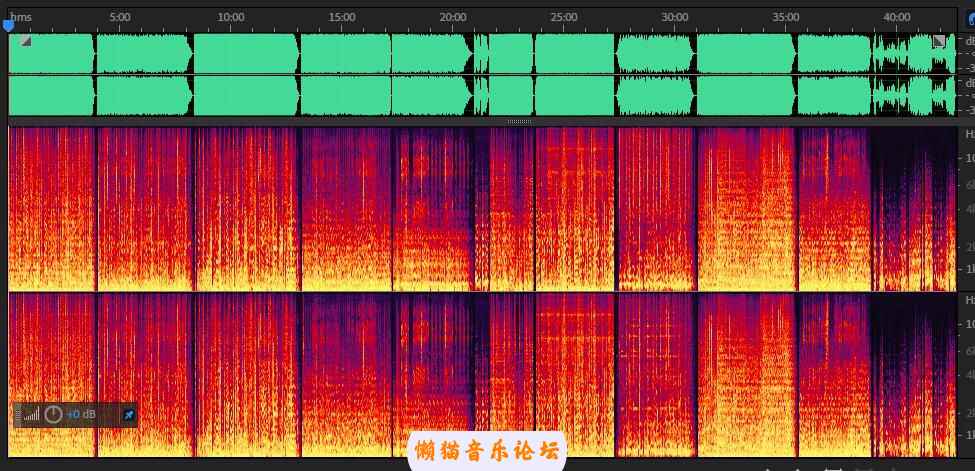
Task: Open the hms time format label
Action: tap(21, 17)
